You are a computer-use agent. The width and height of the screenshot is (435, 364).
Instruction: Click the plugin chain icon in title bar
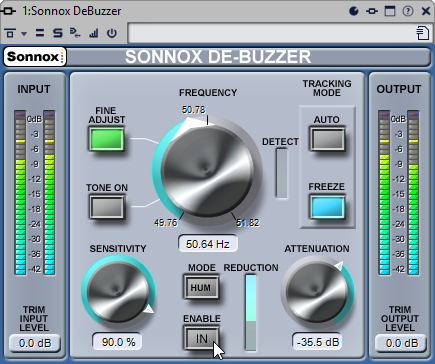[x=8, y=11]
